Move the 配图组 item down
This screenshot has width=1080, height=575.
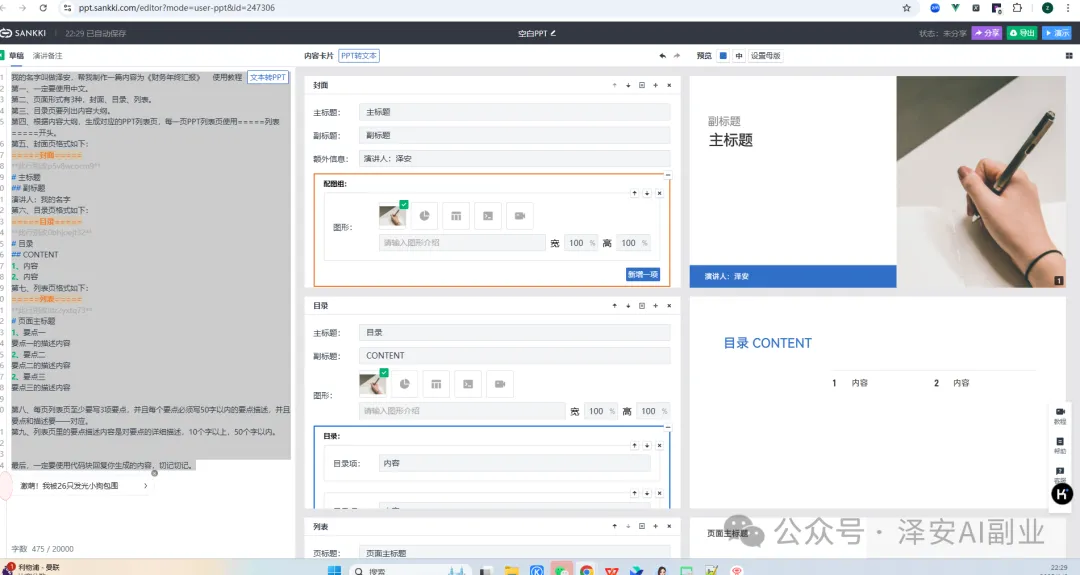click(x=647, y=194)
